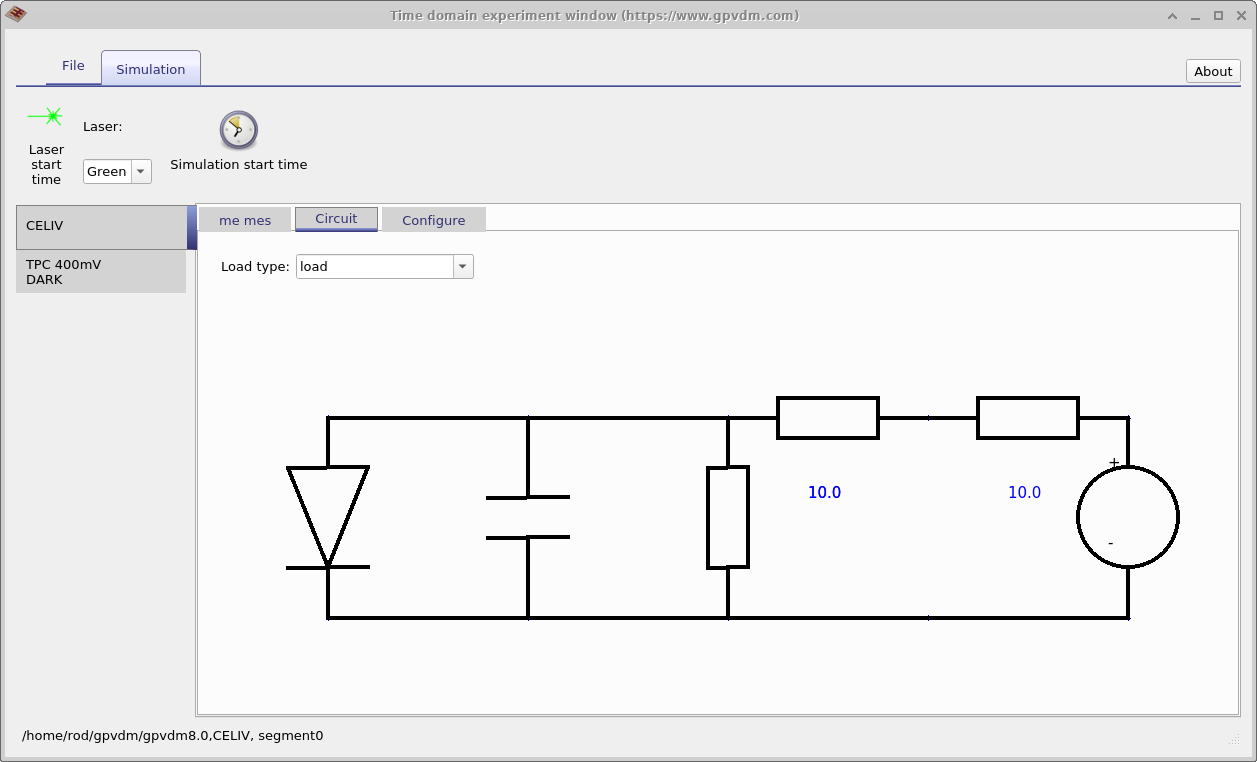Select the first horizontal resistor in the circuit
Screen dimensions: 1257x762
827,418
